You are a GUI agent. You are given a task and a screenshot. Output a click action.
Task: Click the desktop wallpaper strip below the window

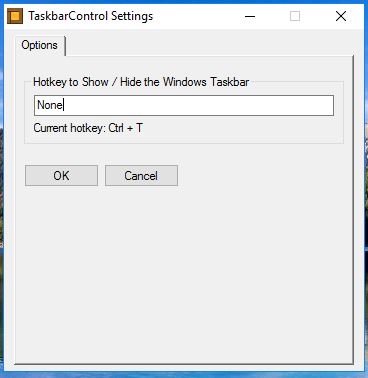tap(184, 375)
